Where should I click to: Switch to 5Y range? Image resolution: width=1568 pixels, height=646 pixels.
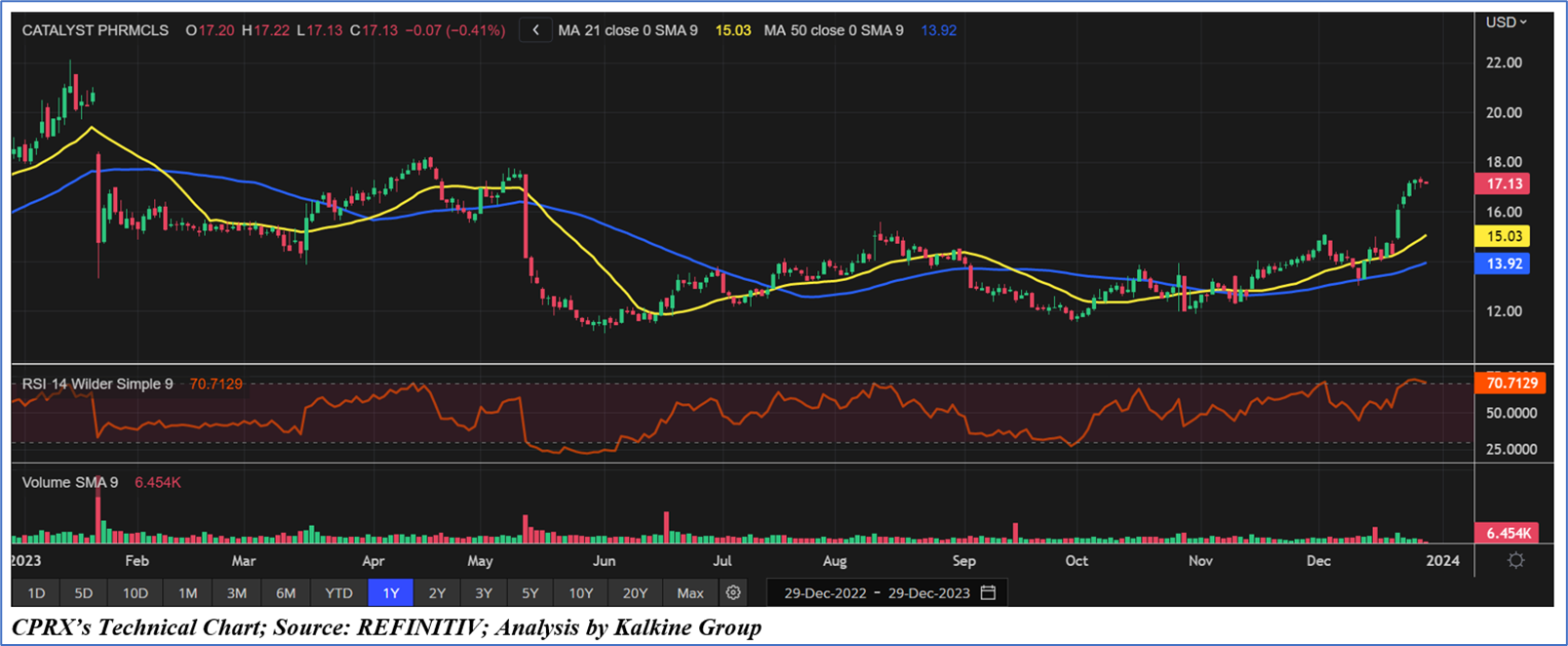click(530, 592)
